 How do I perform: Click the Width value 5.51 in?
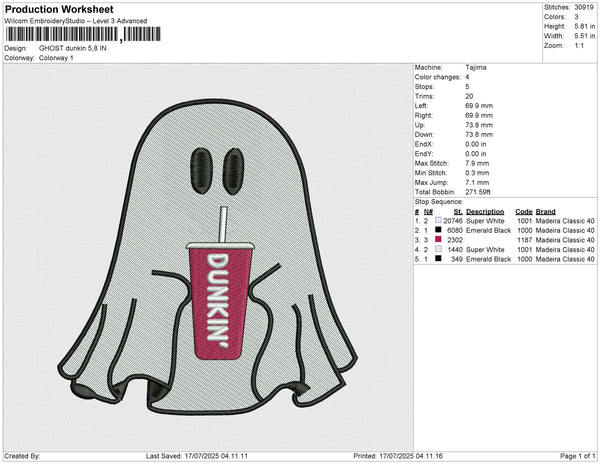(x=585, y=36)
